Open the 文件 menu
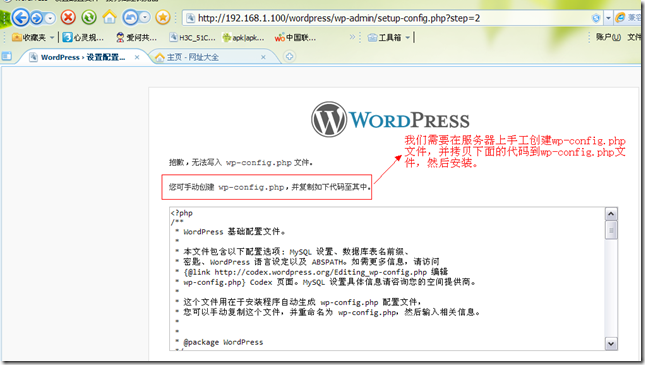The height and width of the screenshot is (365, 645). 634,37
